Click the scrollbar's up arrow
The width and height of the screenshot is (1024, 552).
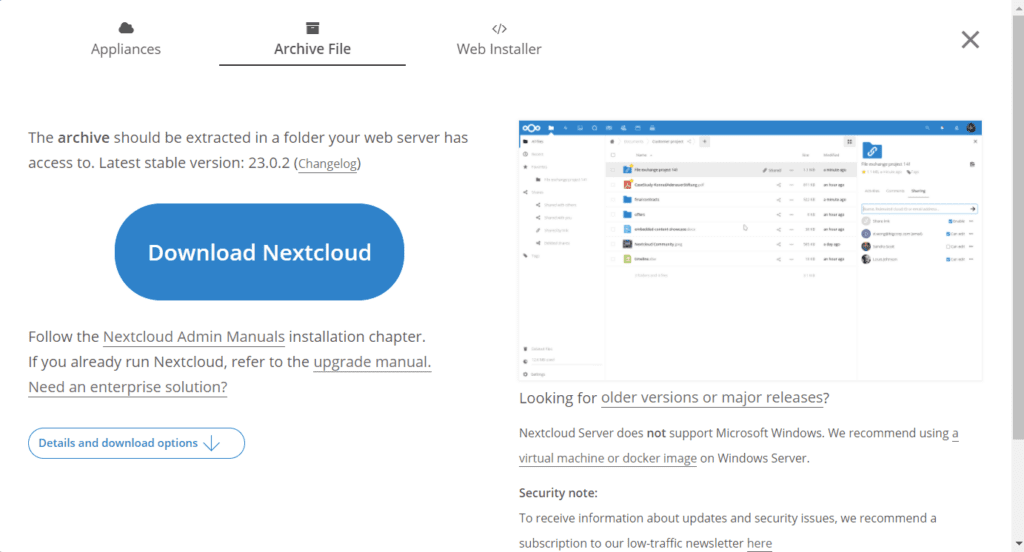1018,8
